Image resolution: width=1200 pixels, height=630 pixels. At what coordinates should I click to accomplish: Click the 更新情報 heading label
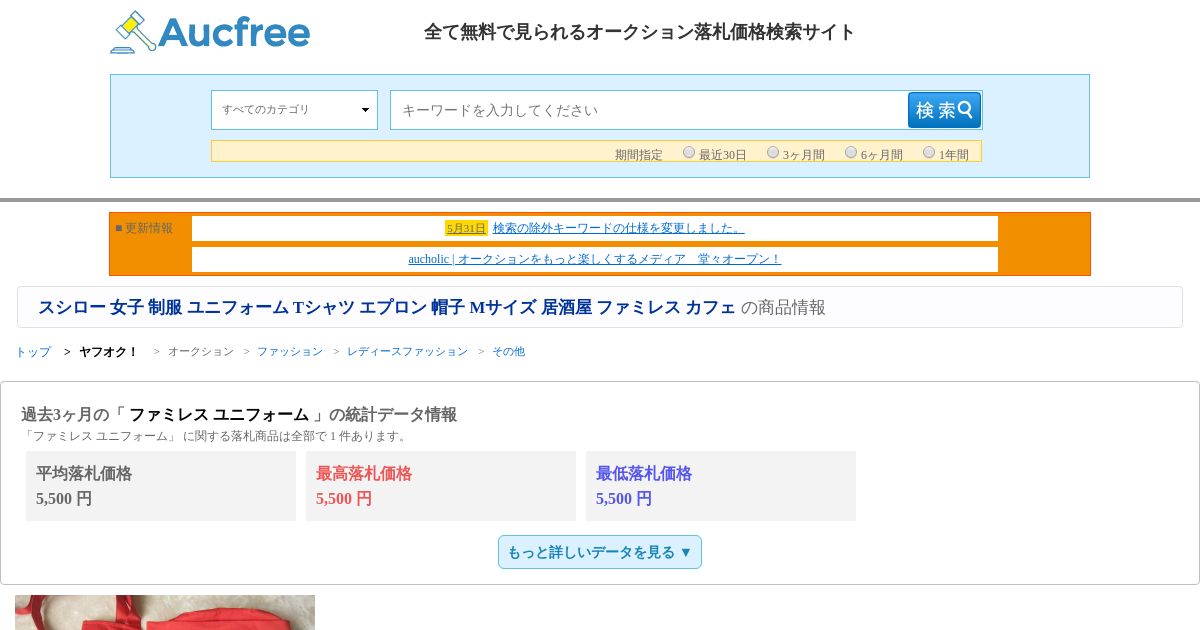pos(144,228)
